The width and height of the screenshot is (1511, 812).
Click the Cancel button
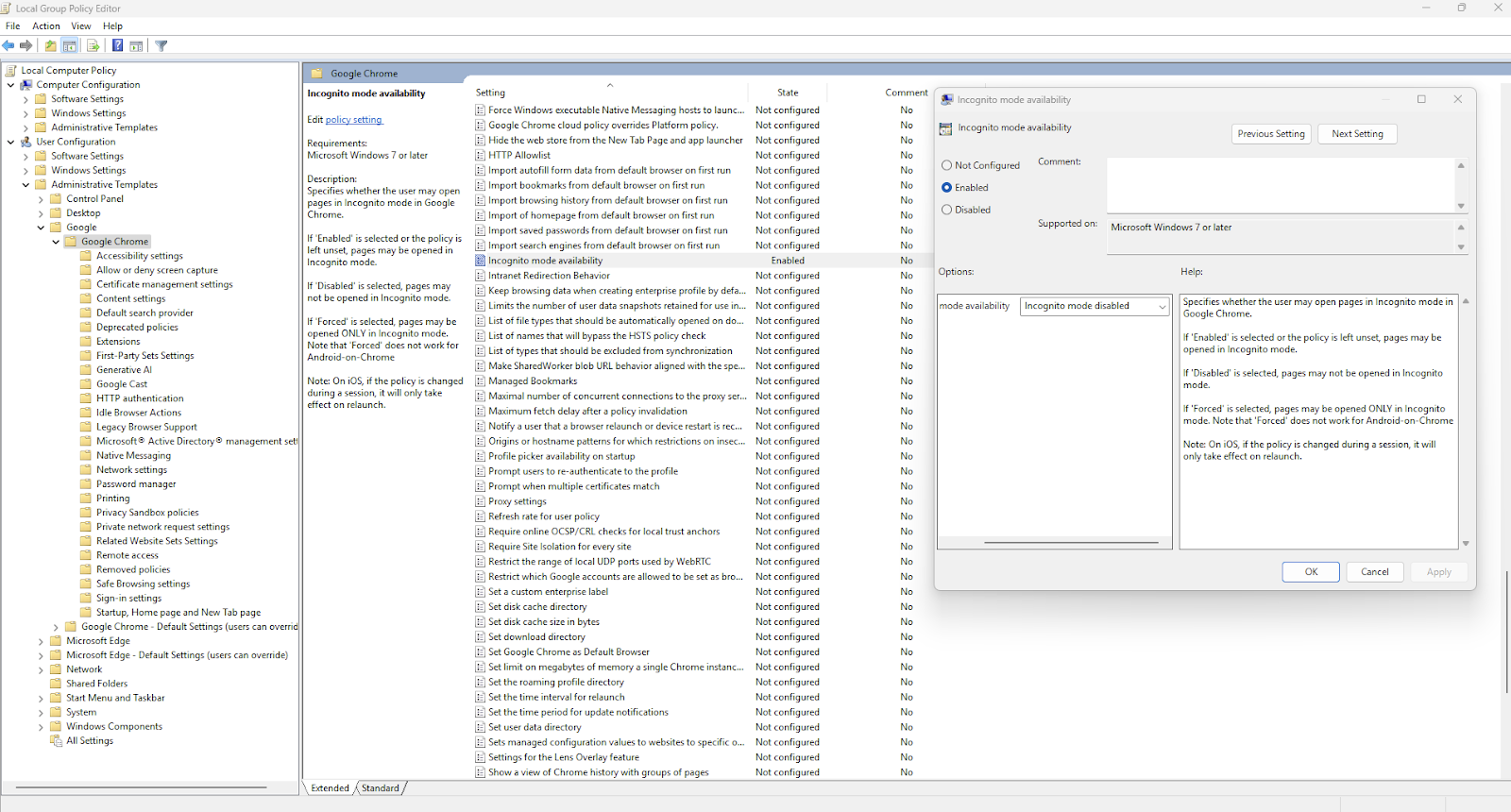[1375, 571]
